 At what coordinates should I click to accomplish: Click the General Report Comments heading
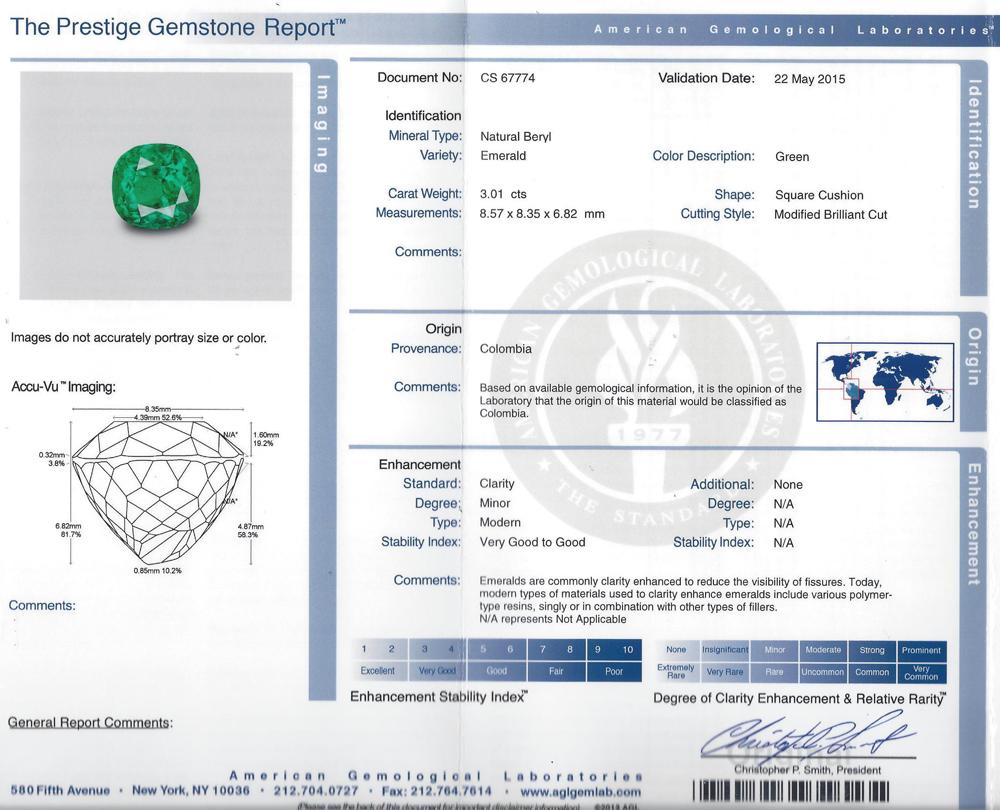pos(90,723)
